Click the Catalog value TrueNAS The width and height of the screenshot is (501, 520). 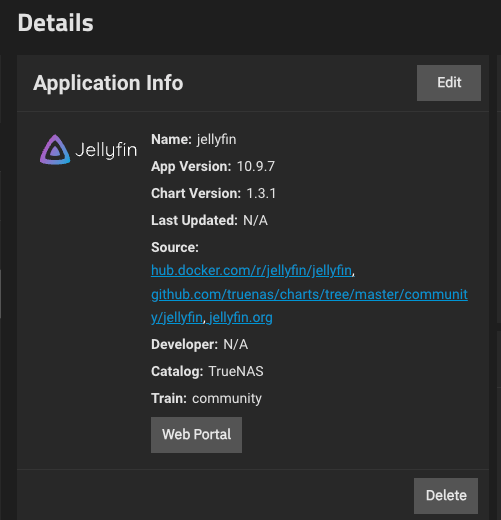pos(236,371)
